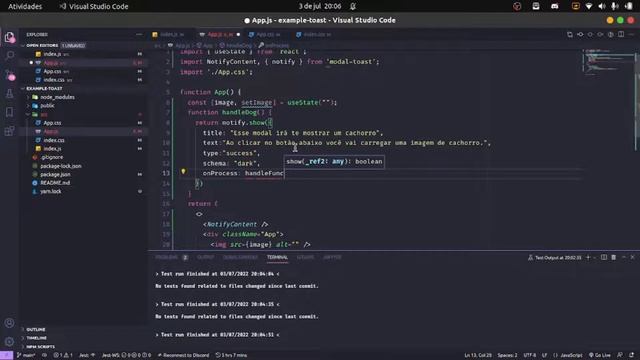Open the Manage gear icon
Screen dimensions: 640x360
(x=9, y=341)
